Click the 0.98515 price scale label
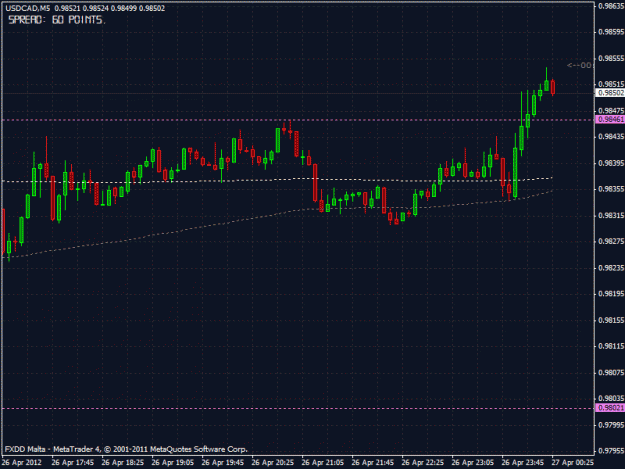 pos(611,84)
